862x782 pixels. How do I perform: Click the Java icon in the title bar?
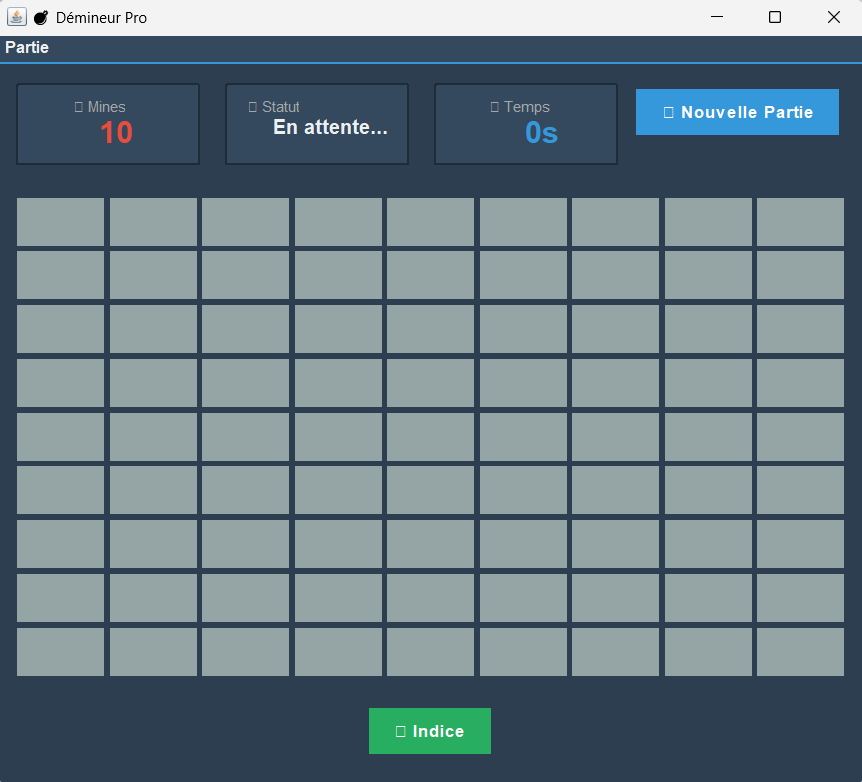coord(17,17)
